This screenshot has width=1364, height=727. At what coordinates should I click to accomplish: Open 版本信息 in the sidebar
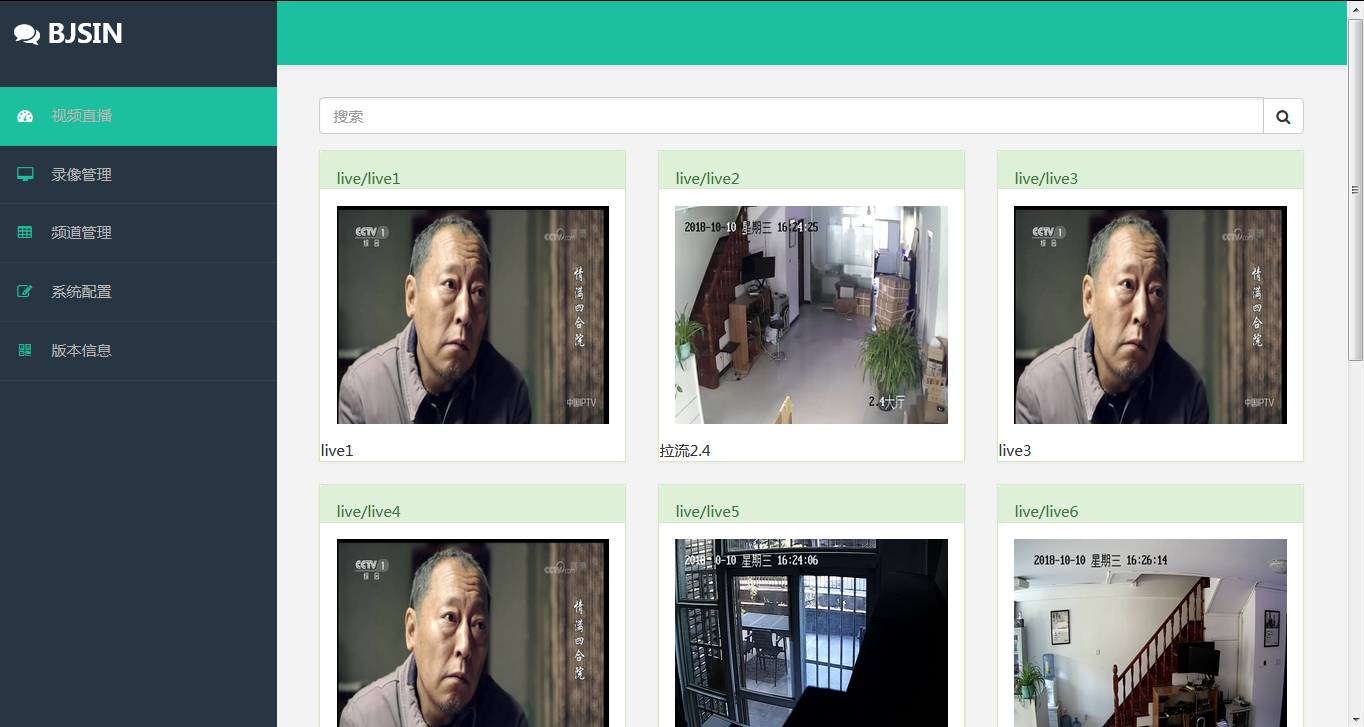tap(138, 351)
